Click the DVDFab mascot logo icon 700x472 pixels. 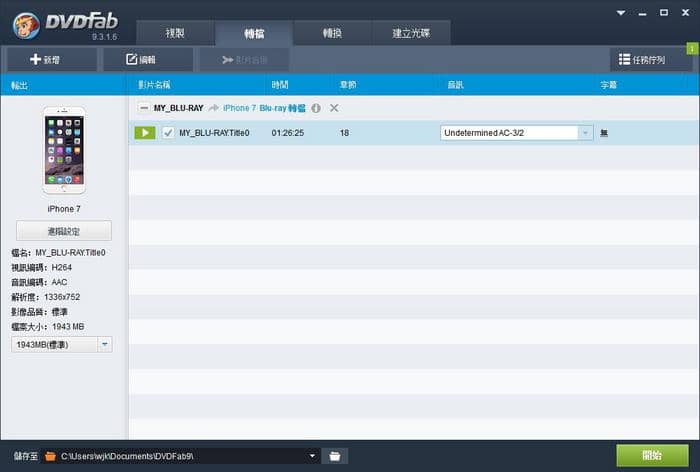(x=26, y=26)
